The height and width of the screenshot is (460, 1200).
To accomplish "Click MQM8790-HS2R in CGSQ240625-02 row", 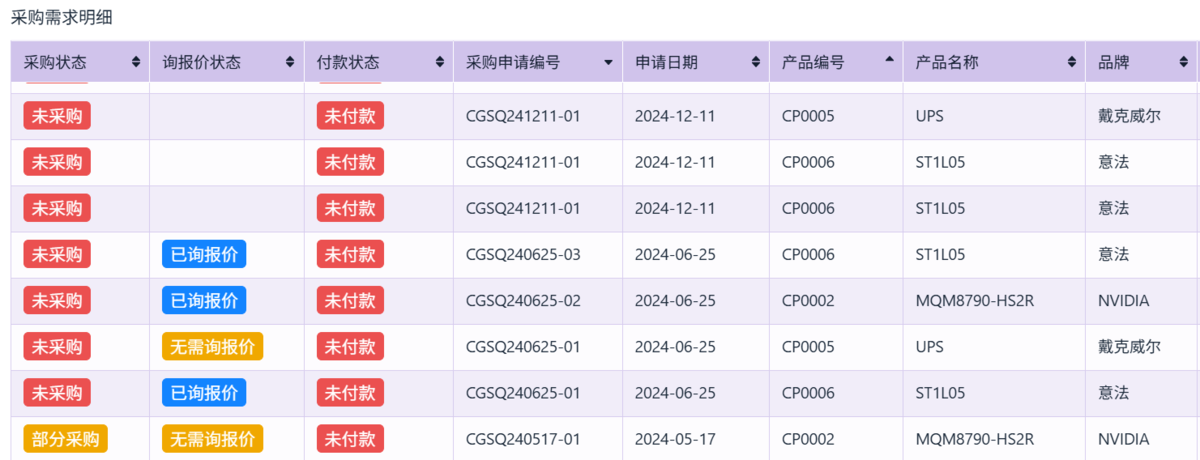I will click(x=975, y=301).
